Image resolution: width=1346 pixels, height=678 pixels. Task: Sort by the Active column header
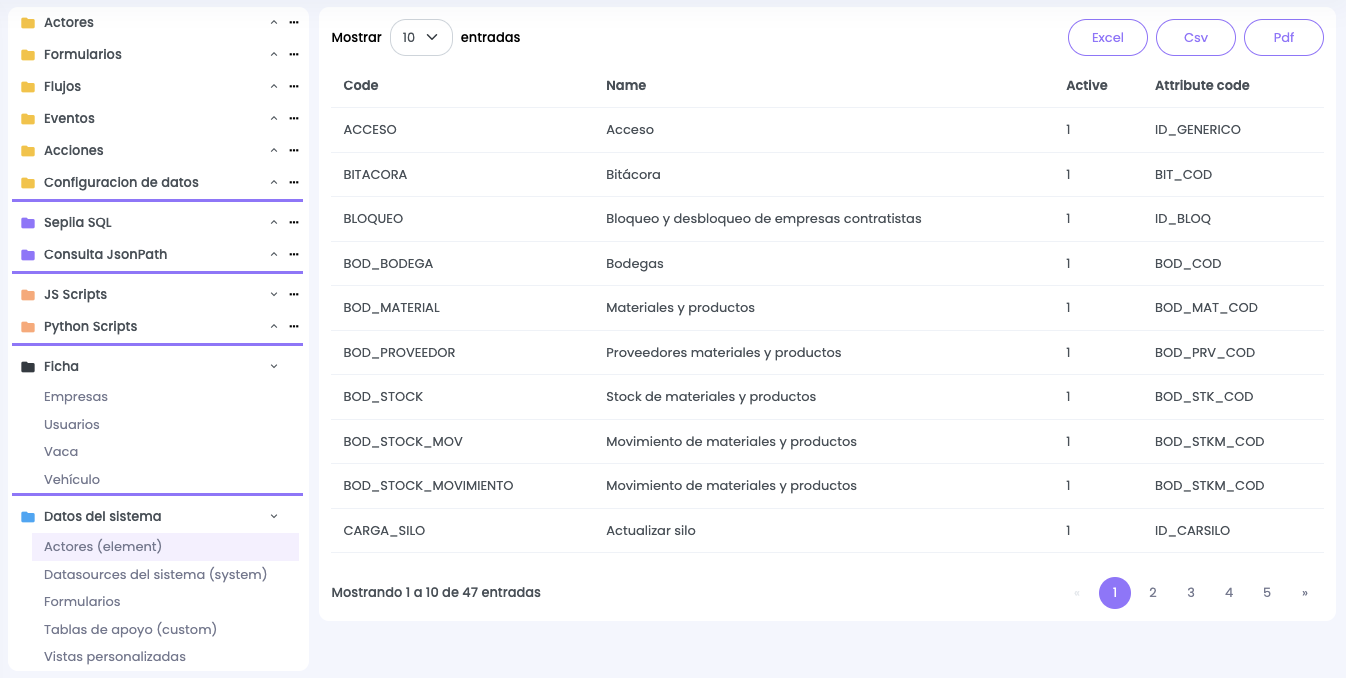[x=1087, y=86]
